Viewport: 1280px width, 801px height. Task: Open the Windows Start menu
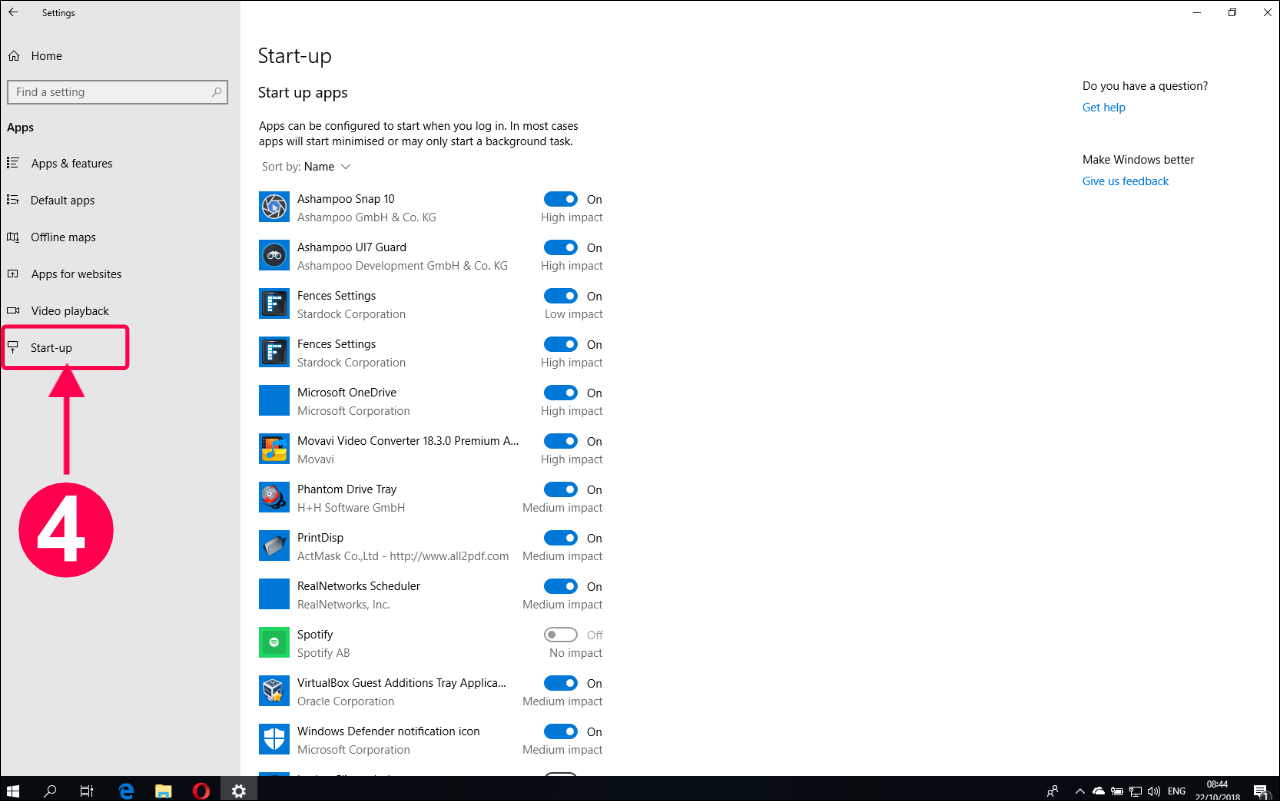click(x=14, y=790)
